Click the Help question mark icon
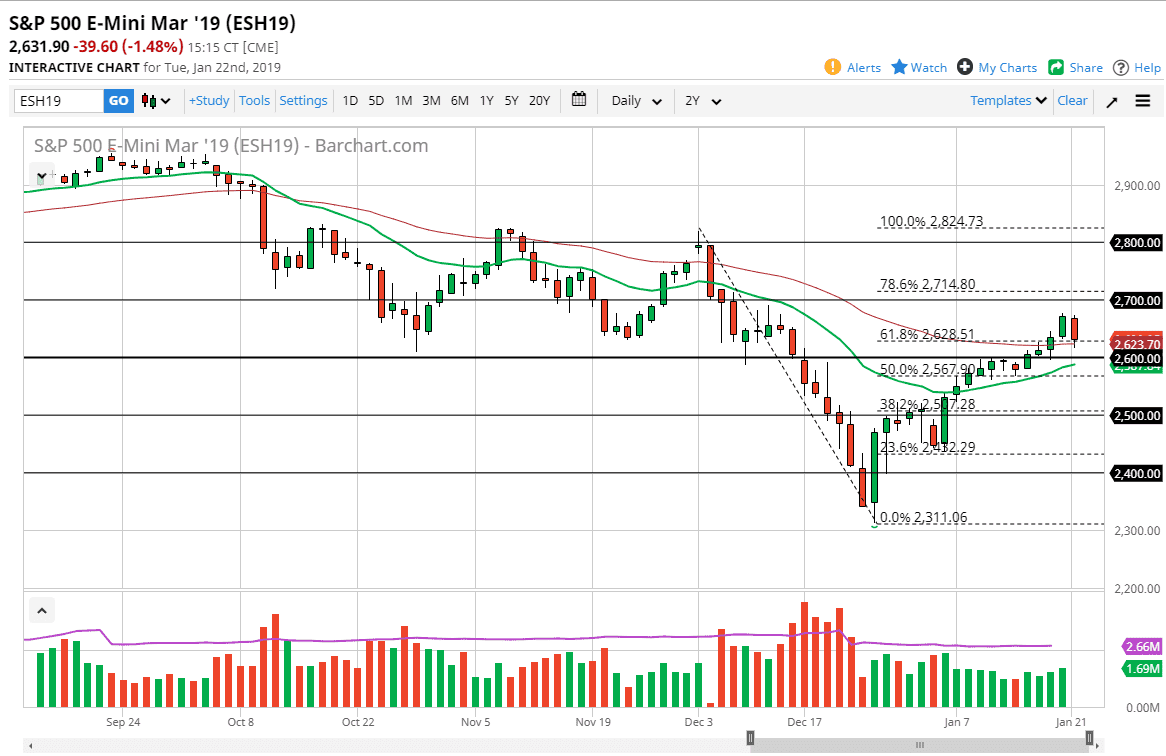The width and height of the screenshot is (1166, 756). (1122, 67)
